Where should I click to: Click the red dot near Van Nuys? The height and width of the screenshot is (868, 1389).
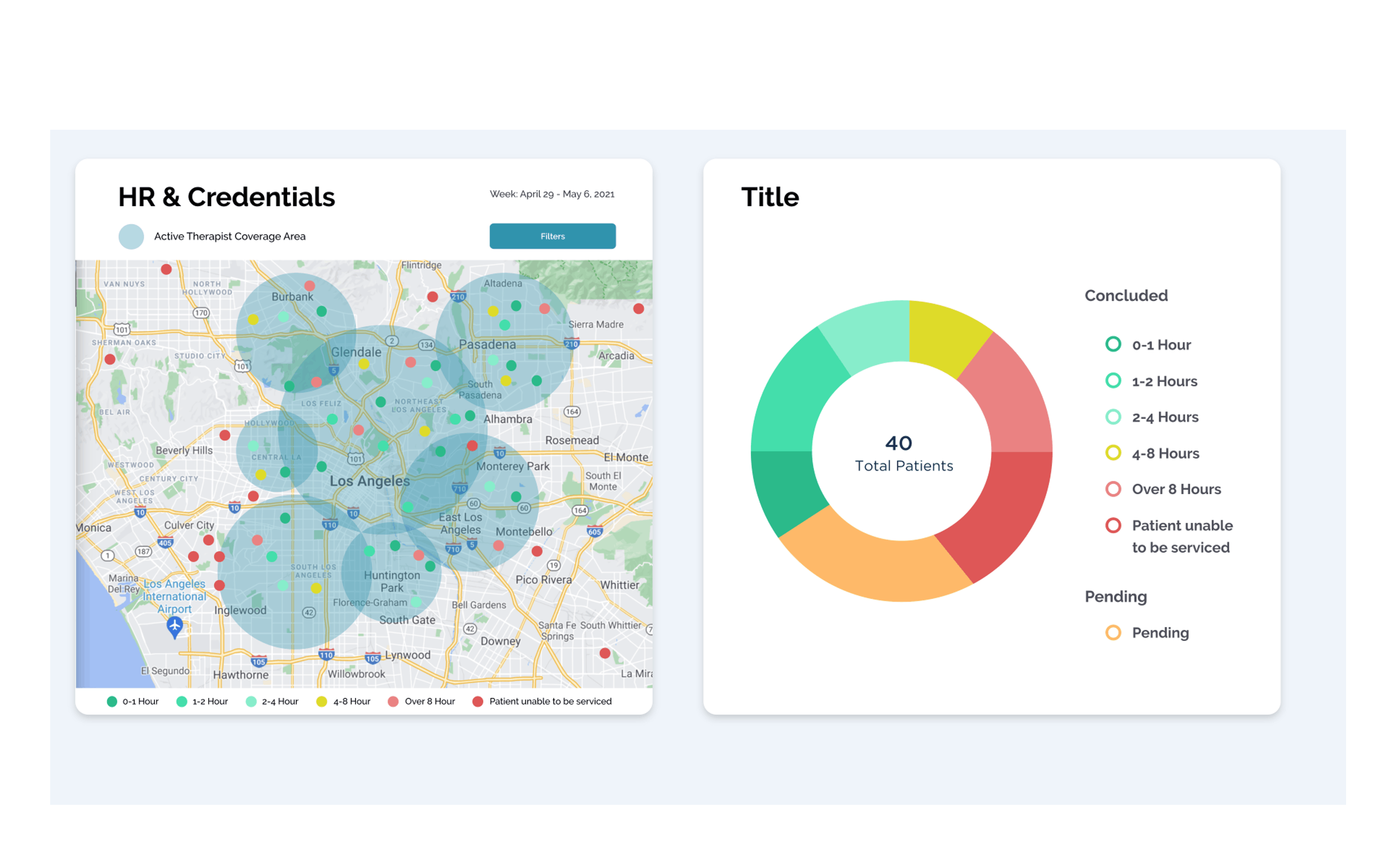[166, 269]
